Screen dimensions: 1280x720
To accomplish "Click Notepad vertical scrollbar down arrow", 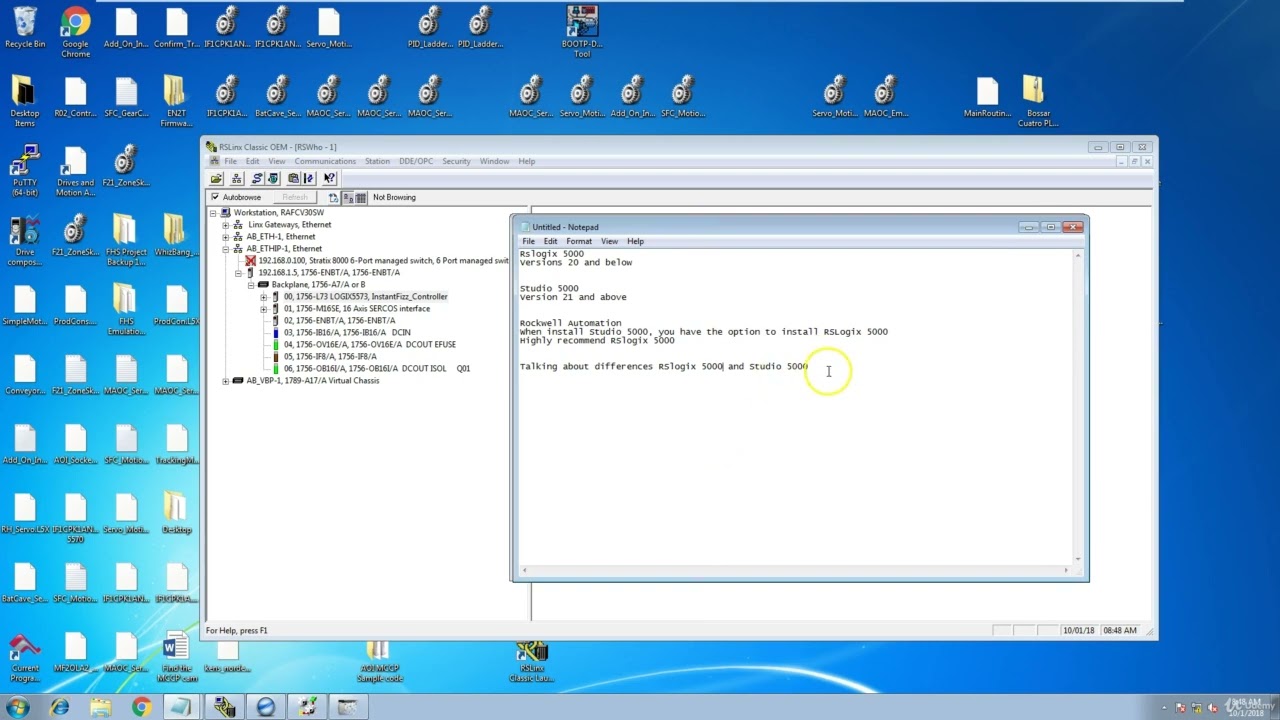I will pyautogui.click(x=1078, y=558).
